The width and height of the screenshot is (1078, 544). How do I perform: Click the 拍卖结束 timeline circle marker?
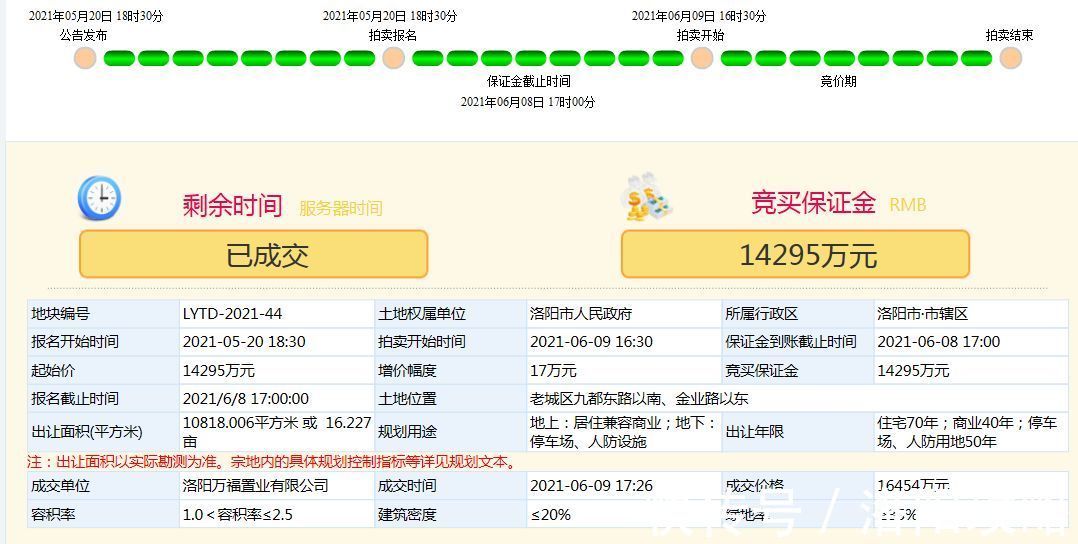[x=1011, y=58]
